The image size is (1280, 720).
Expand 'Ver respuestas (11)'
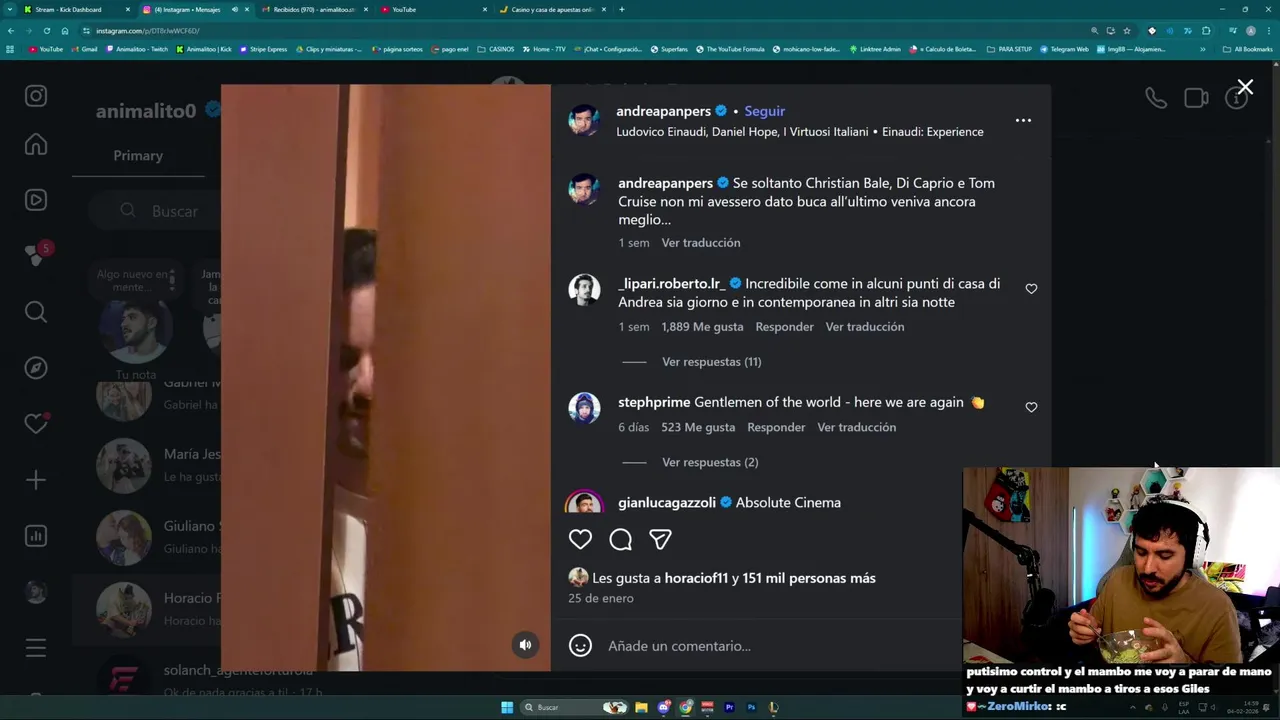[711, 362]
